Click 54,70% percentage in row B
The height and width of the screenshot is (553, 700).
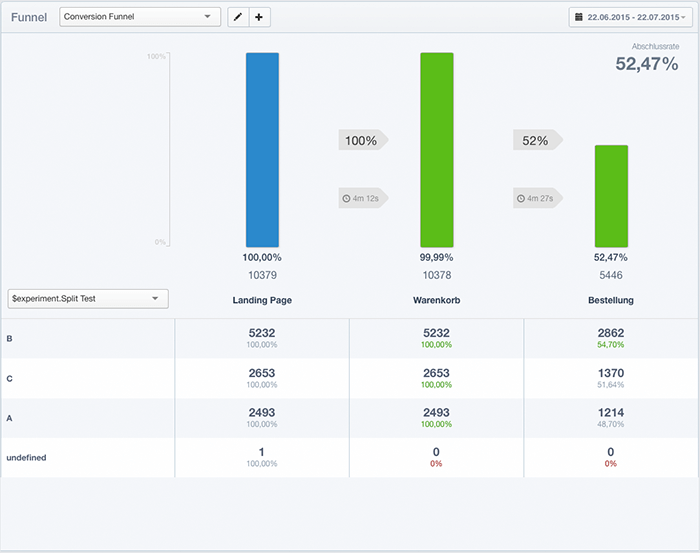tap(611, 345)
